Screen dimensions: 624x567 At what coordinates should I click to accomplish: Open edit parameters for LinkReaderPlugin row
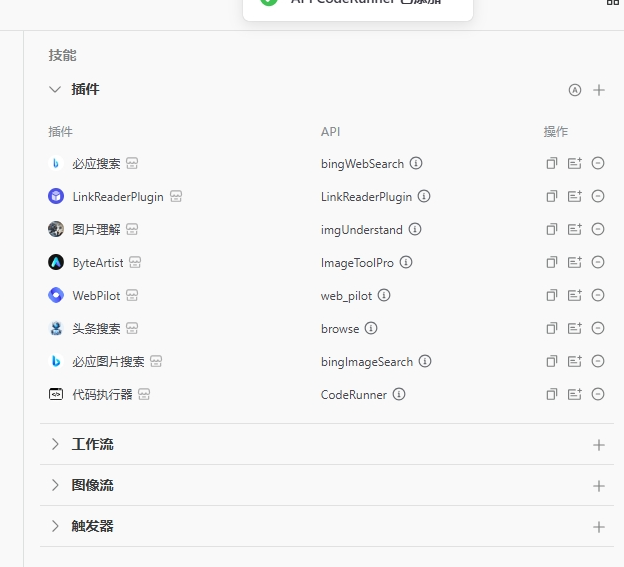coord(575,196)
